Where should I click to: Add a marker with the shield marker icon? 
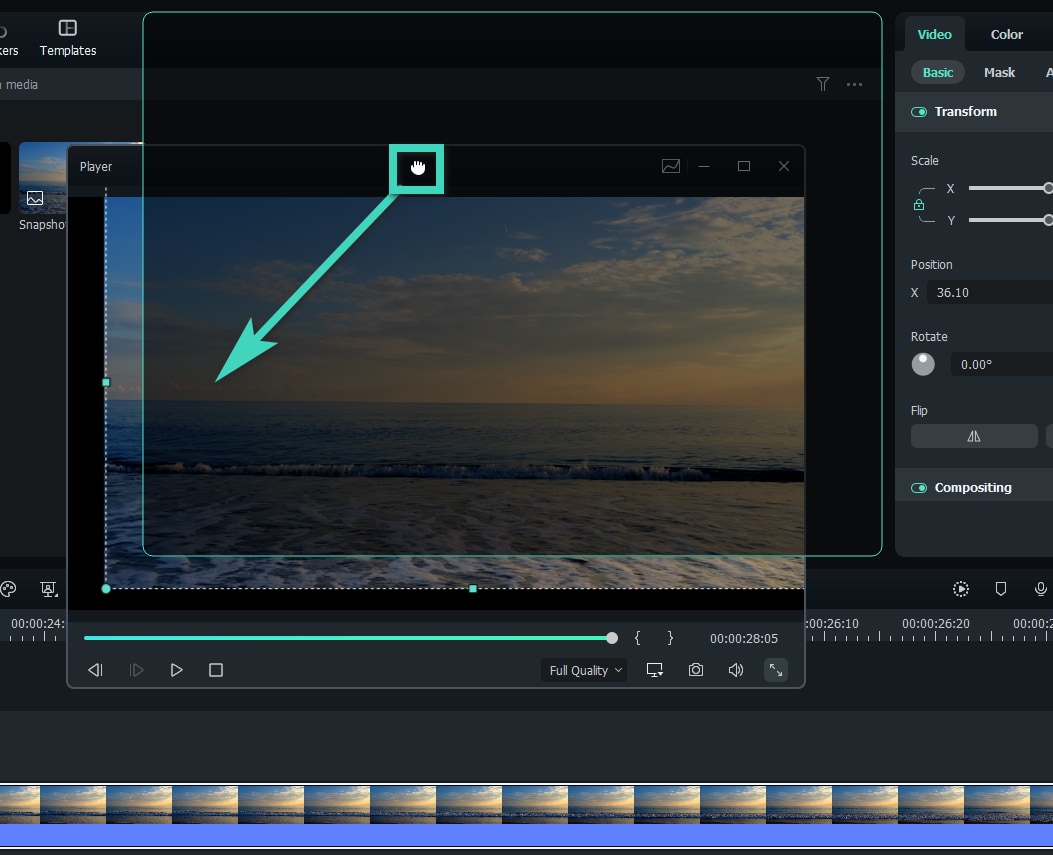[1001, 589]
